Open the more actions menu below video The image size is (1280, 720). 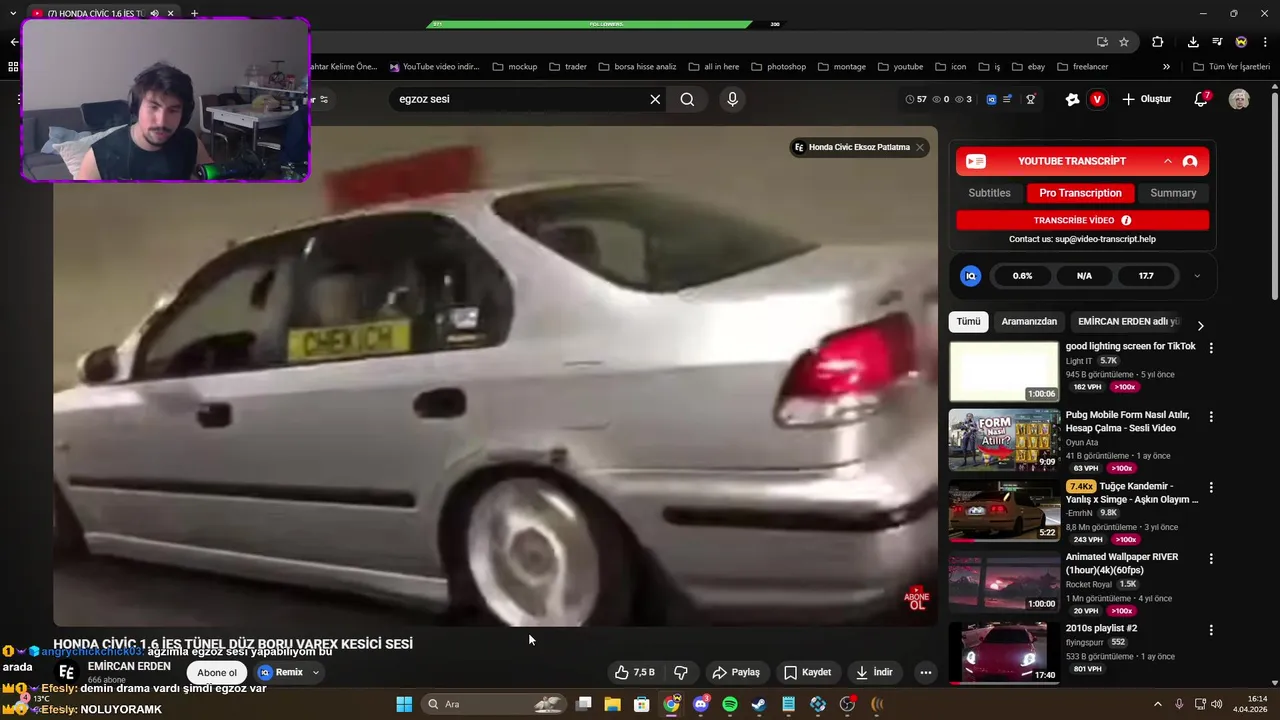[925, 672]
